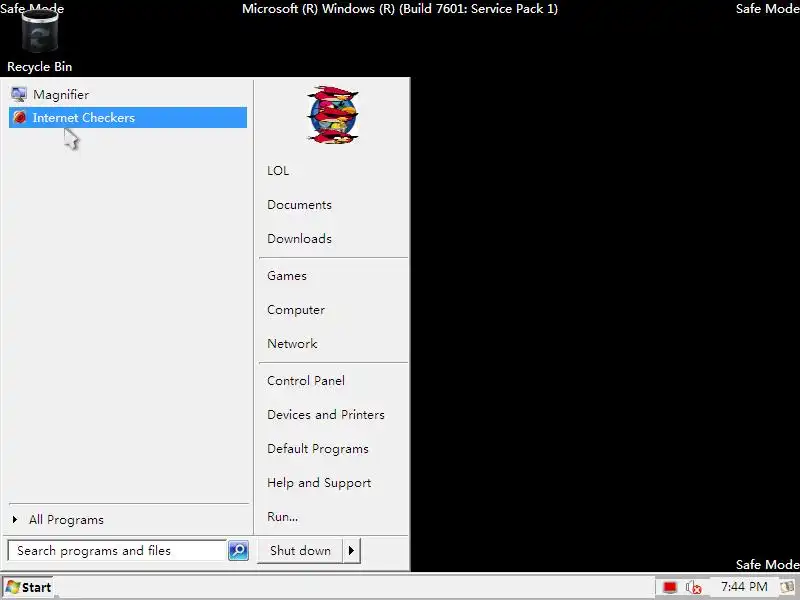Launch Magnifier from the Start menu
Screen dimensions: 800x600
point(128,94)
